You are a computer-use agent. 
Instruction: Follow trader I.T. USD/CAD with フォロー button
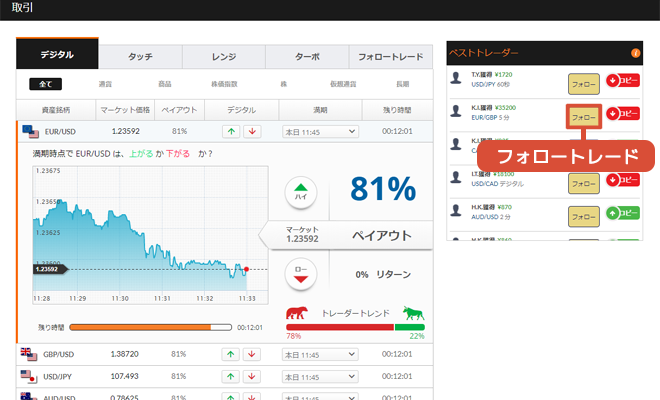click(584, 184)
